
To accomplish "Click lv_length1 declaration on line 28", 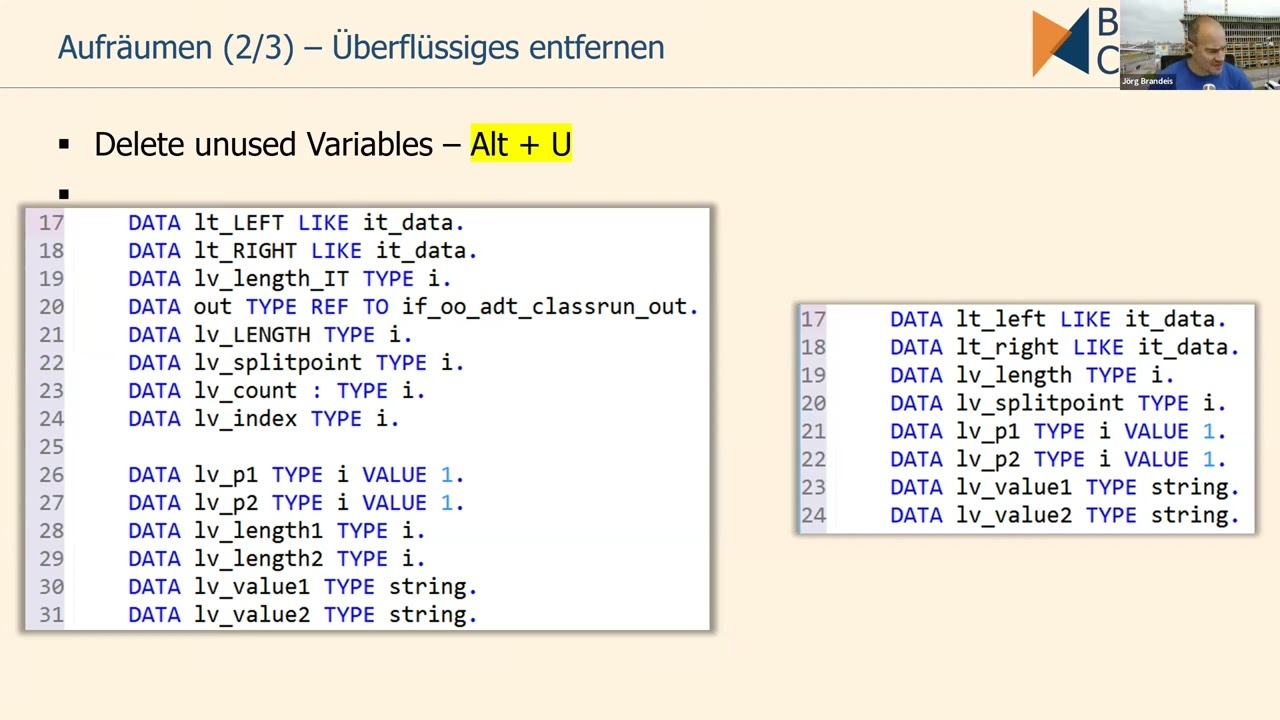I will click(x=277, y=531).
